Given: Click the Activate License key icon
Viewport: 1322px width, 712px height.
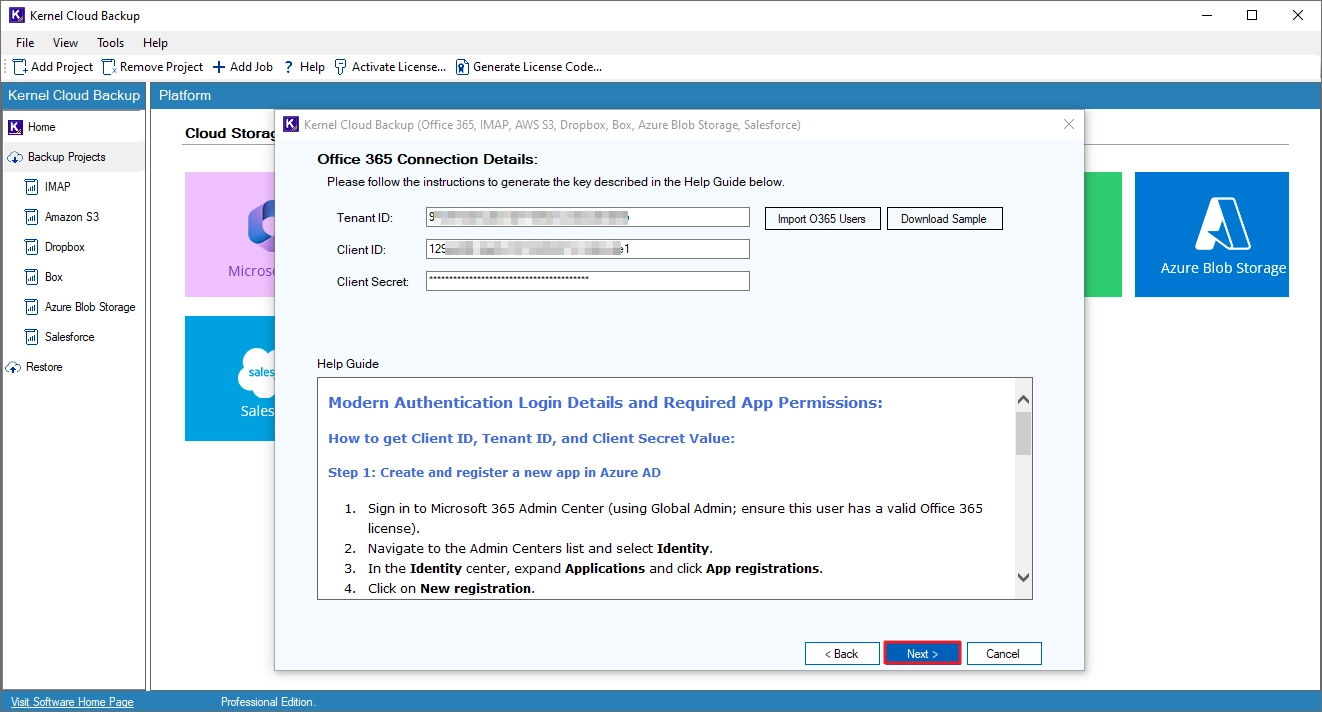Looking at the screenshot, I should (341, 67).
